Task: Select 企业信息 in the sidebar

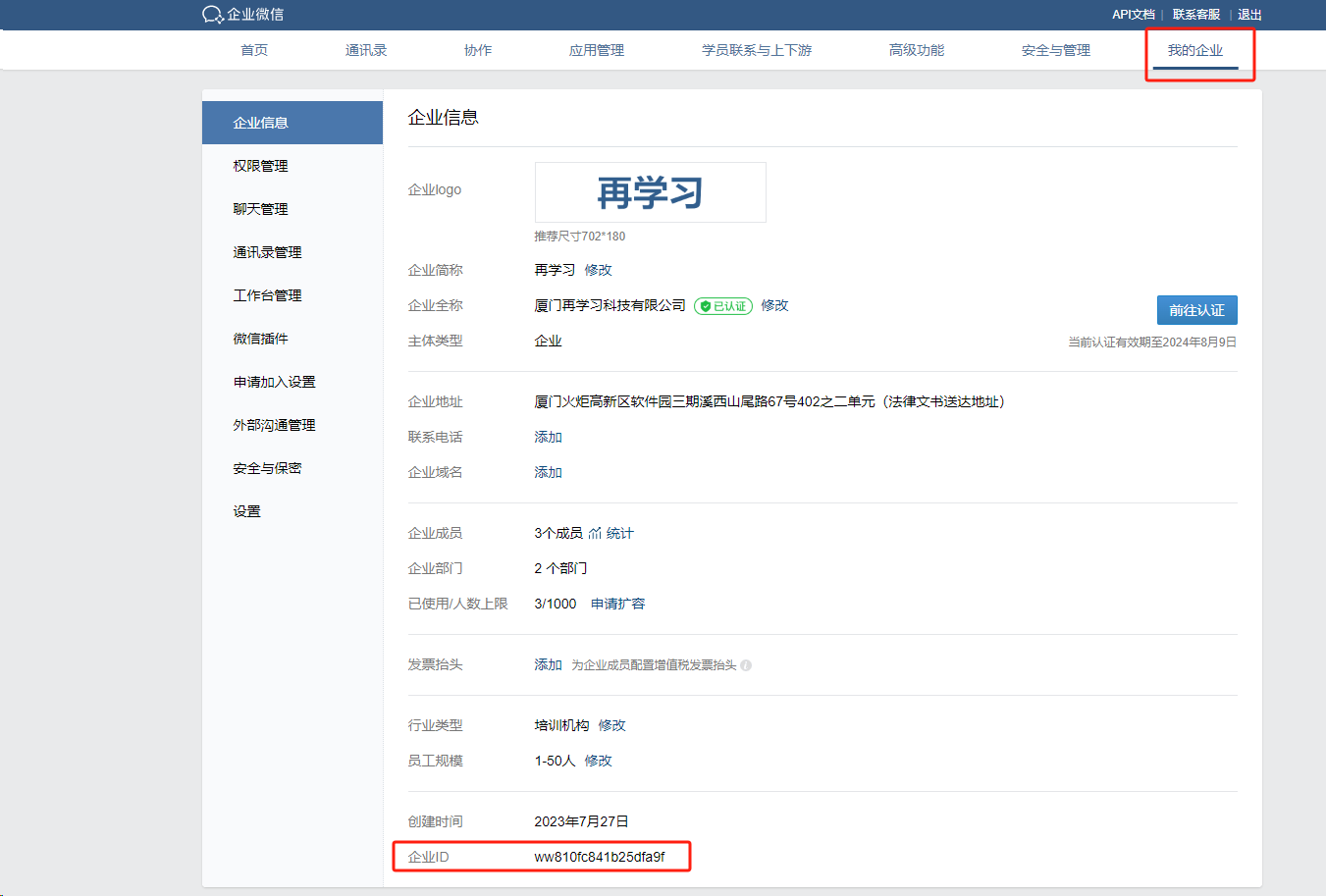Action: coord(292,123)
